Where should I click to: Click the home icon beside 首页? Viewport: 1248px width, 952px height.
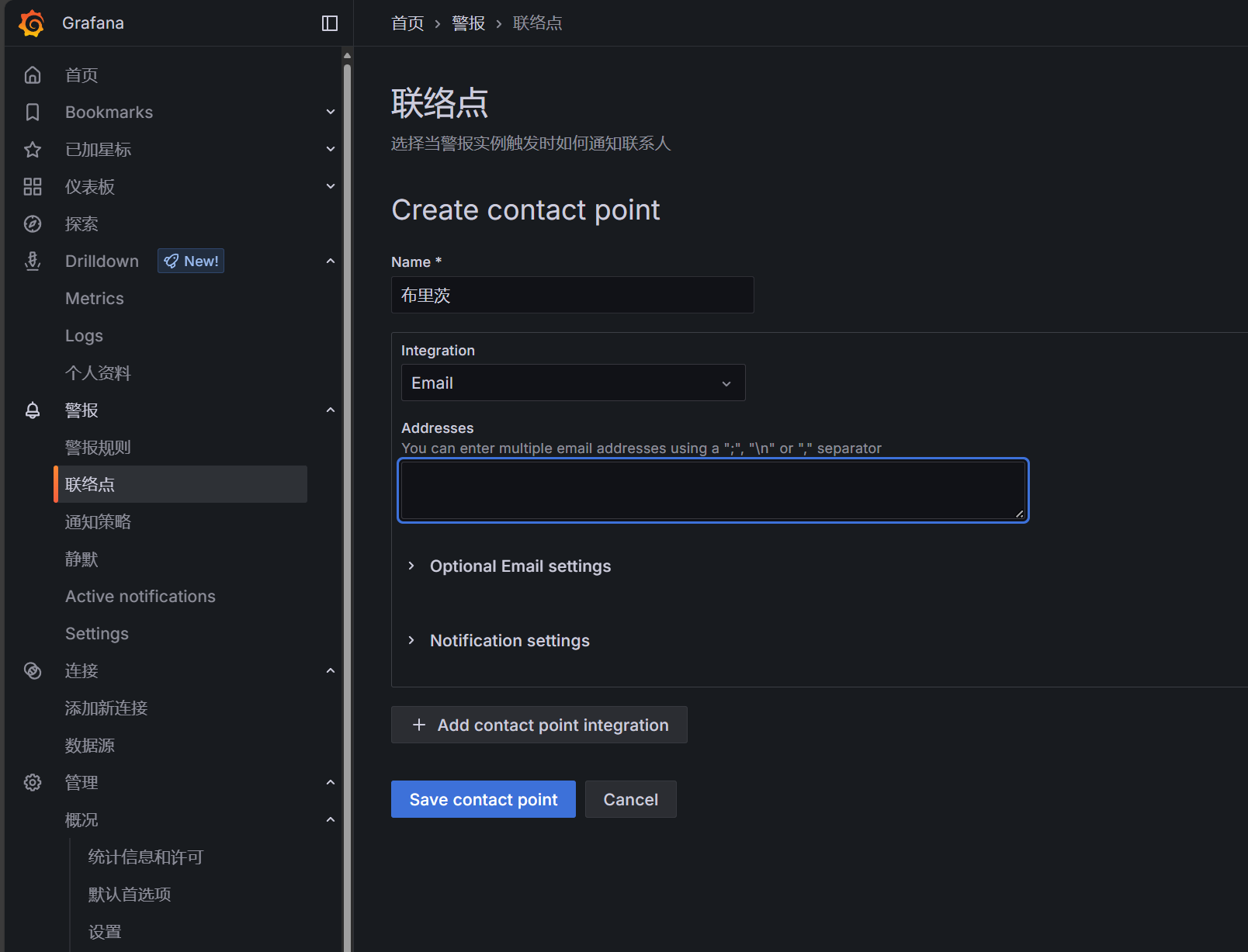pos(33,75)
